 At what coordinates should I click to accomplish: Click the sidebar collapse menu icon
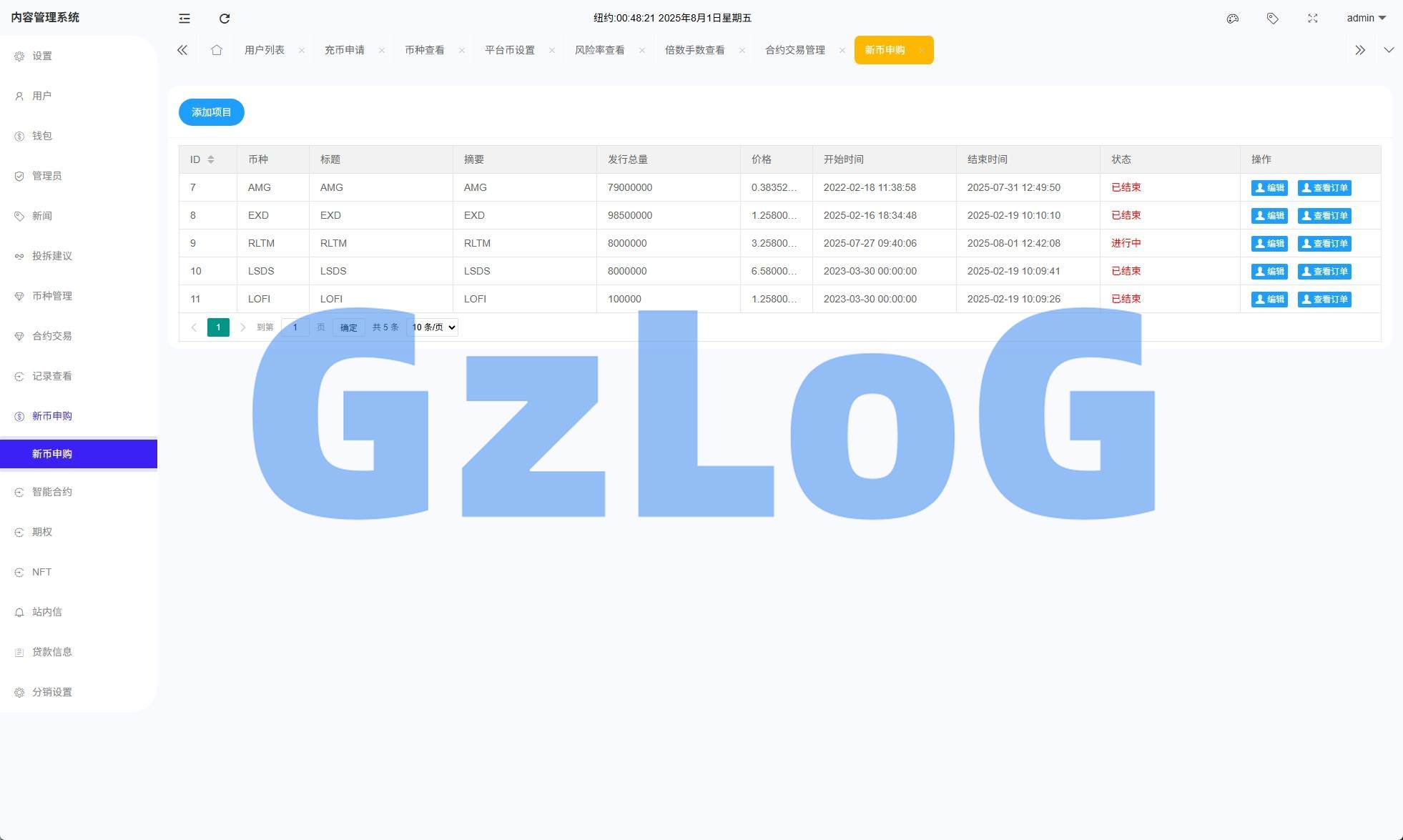[184, 19]
